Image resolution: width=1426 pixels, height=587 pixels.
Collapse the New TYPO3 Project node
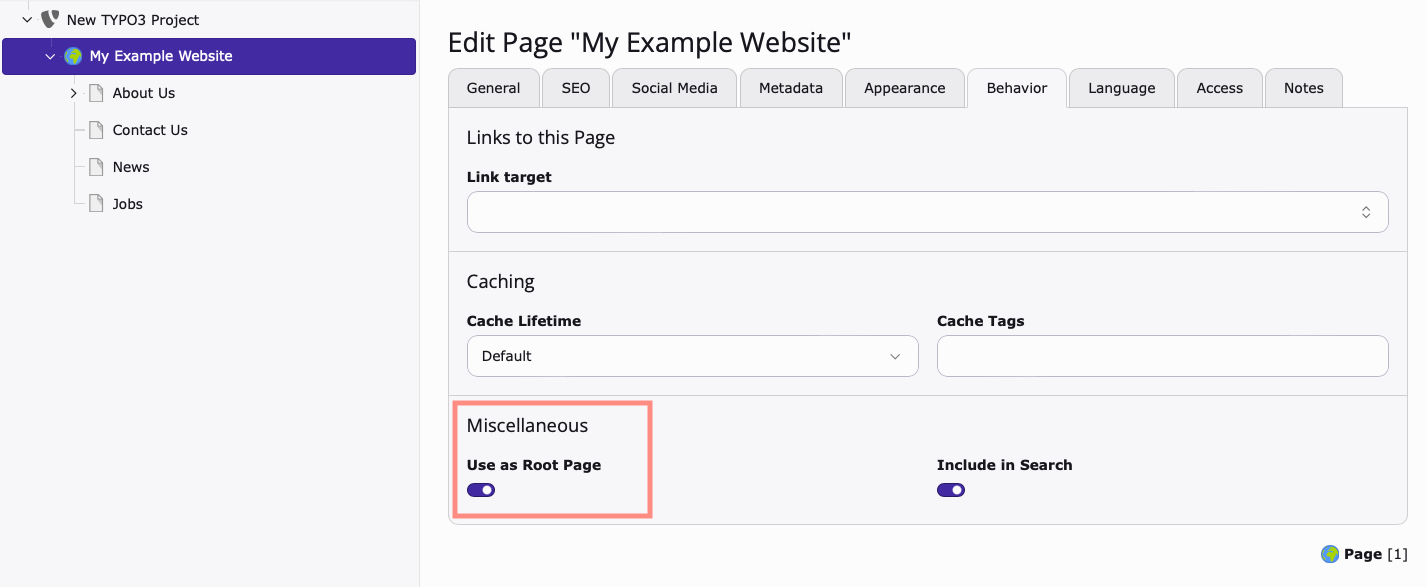(27, 18)
